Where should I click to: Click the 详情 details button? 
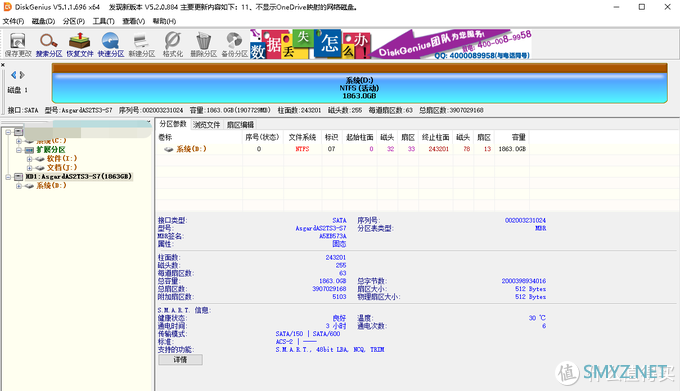(180, 360)
